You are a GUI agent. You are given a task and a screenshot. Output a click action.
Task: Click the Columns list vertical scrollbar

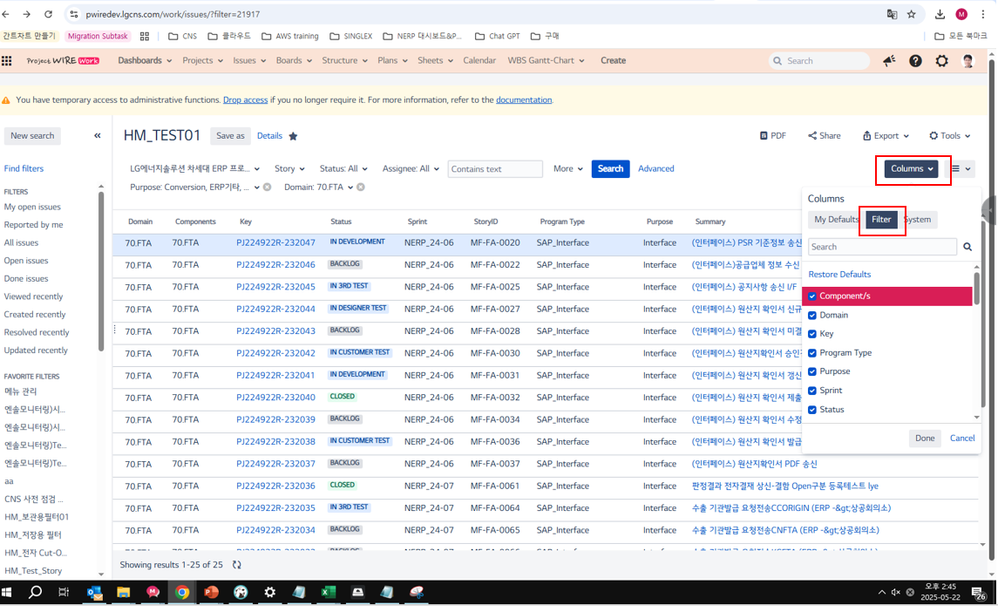[x=977, y=288]
